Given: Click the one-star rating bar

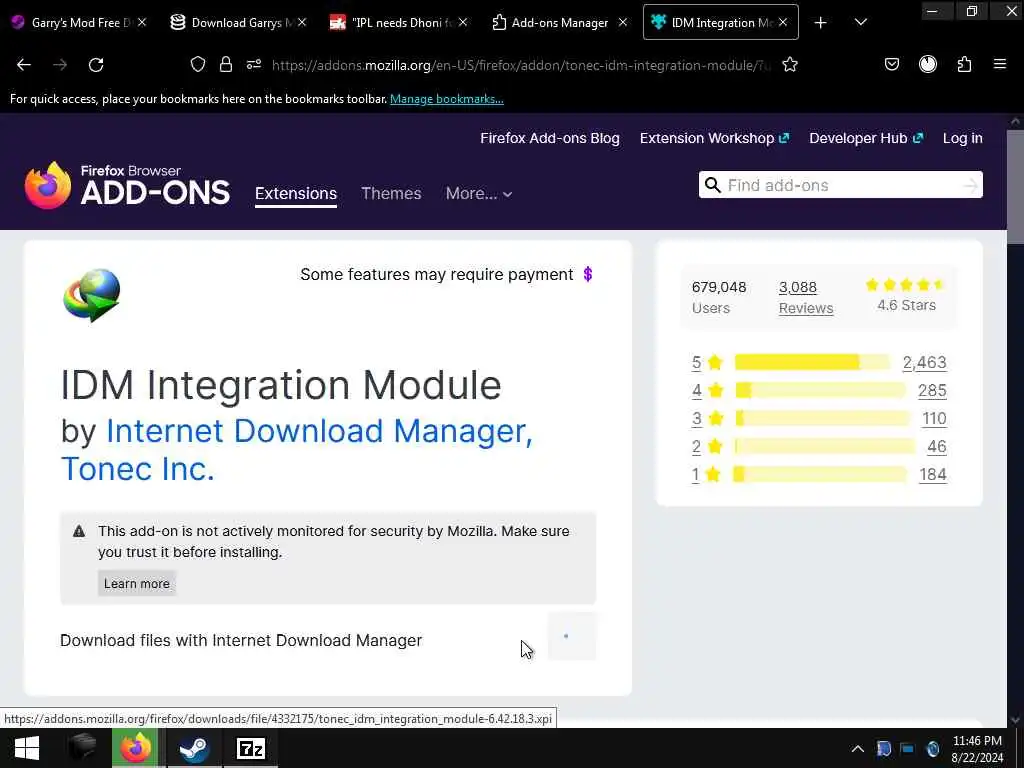Looking at the screenshot, I should pyautogui.click(x=820, y=475).
